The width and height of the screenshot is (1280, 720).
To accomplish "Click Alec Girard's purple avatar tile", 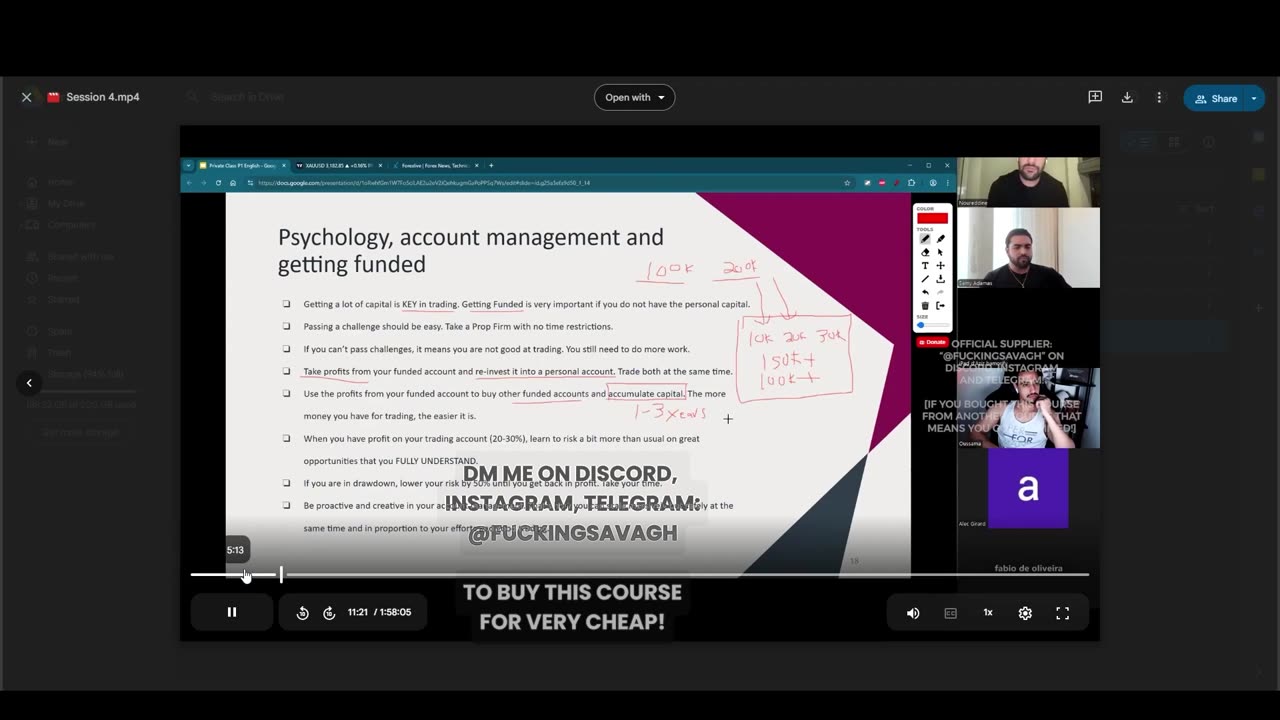I will (1028, 488).
